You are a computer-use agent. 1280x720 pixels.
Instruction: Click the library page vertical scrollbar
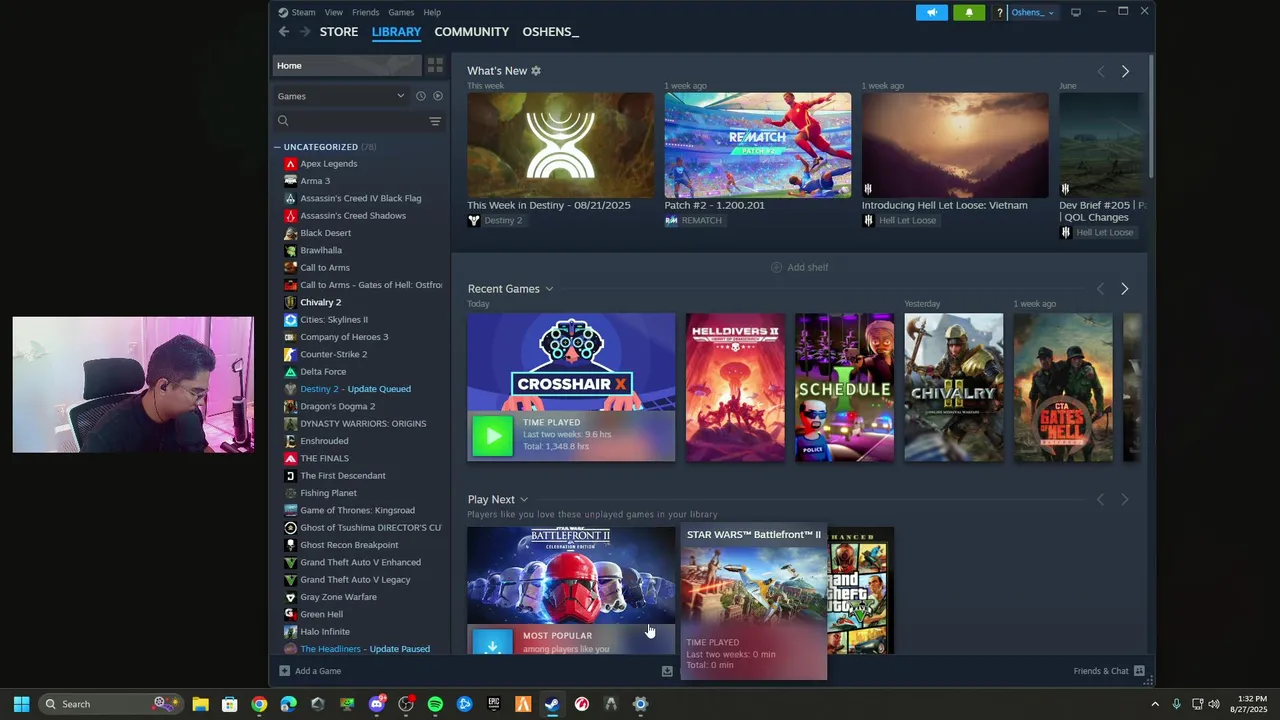[1150, 118]
